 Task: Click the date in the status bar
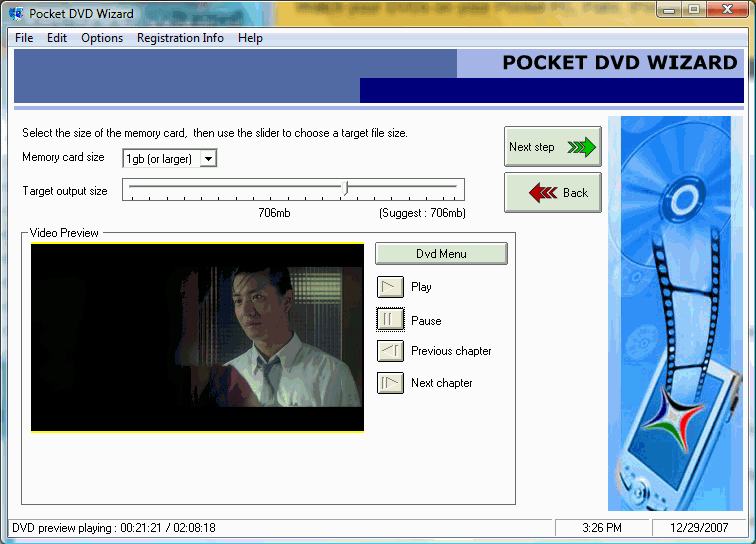(x=699, y=528)
